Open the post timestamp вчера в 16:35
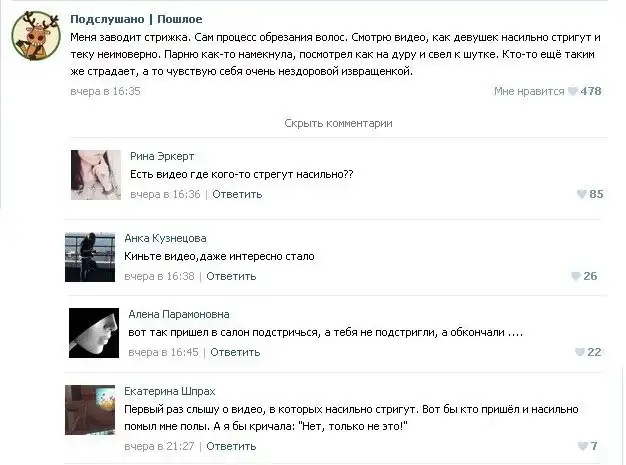The image size is (626, 465). click(105, 91)
